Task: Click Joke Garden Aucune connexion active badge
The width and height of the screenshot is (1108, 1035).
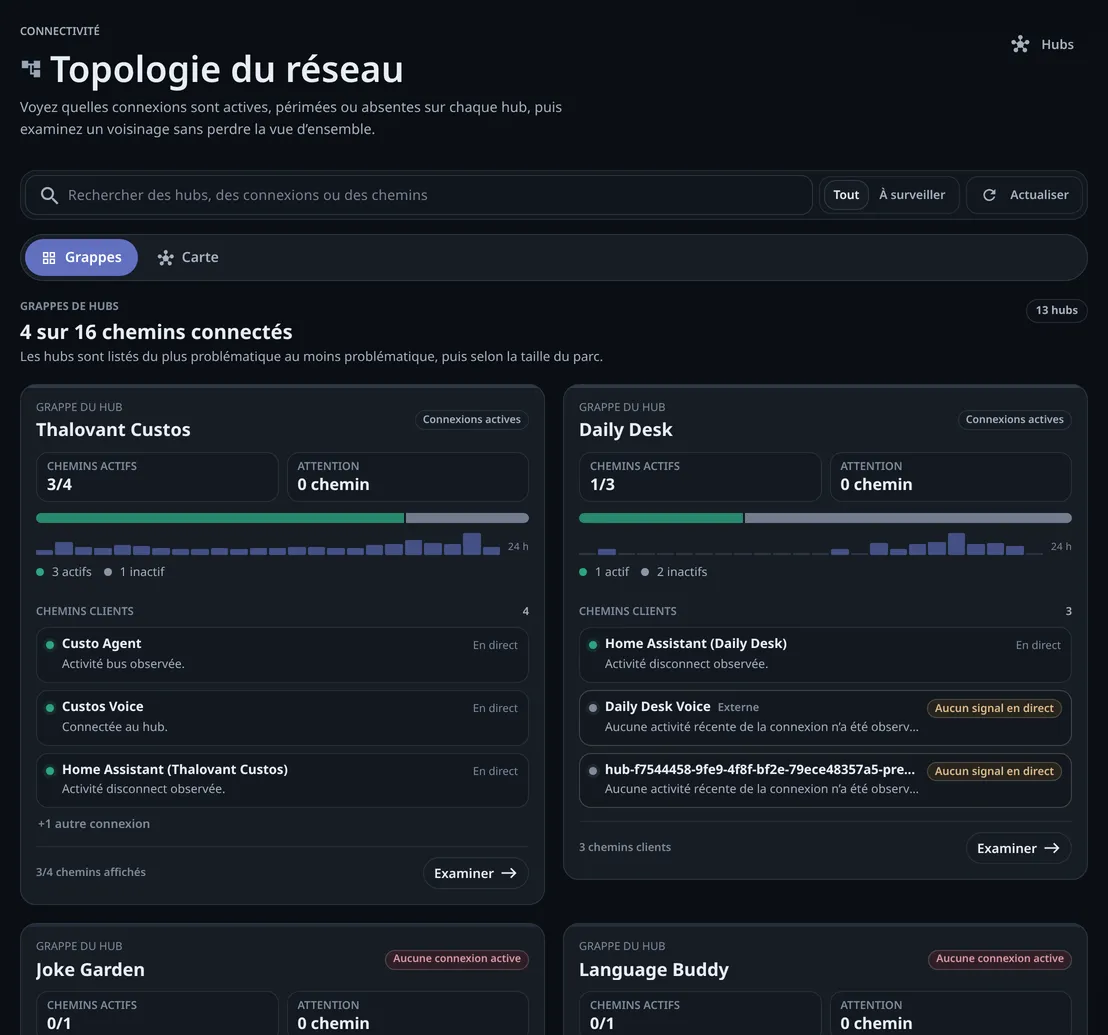Action: pyautogui.click(x=456, y=959)
